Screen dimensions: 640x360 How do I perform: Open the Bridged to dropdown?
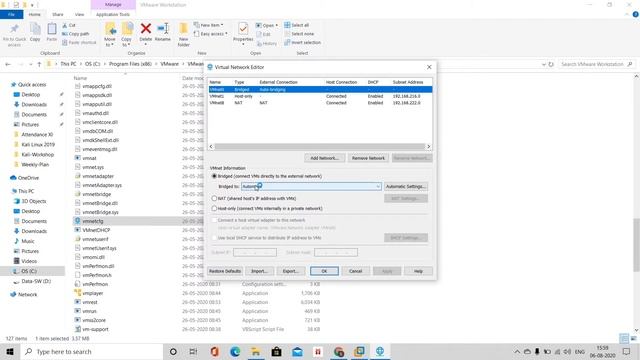click(x=311, y=187)
